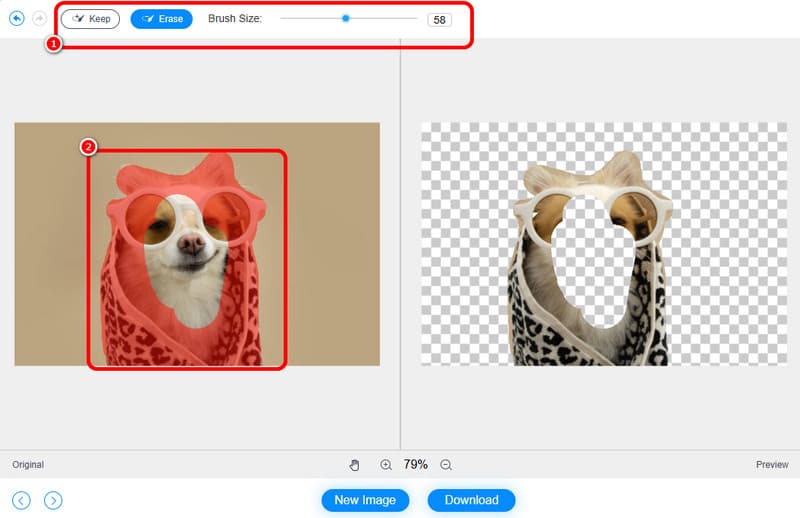Image resolution: width=800 pixels, height=518 pixels.
Task: Click the undo arrow icon
Action: [x=17, y=19]
